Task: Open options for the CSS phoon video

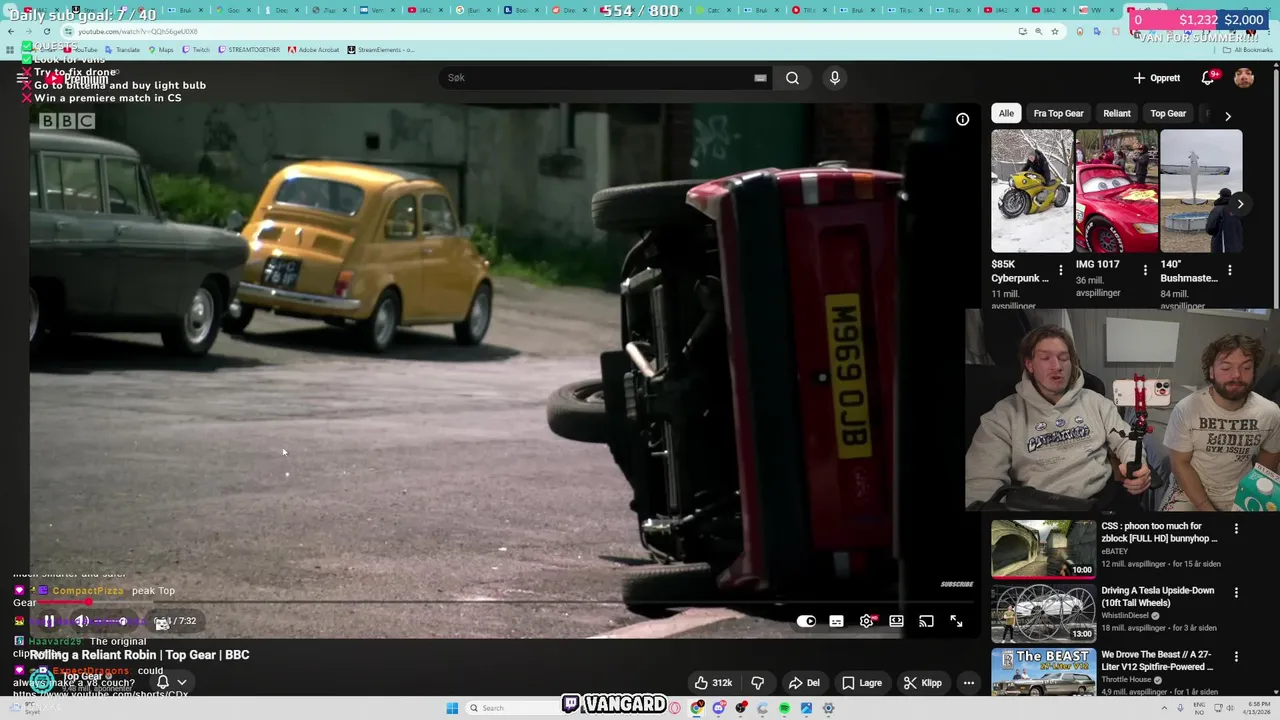Action: [x=1236, y=529]
